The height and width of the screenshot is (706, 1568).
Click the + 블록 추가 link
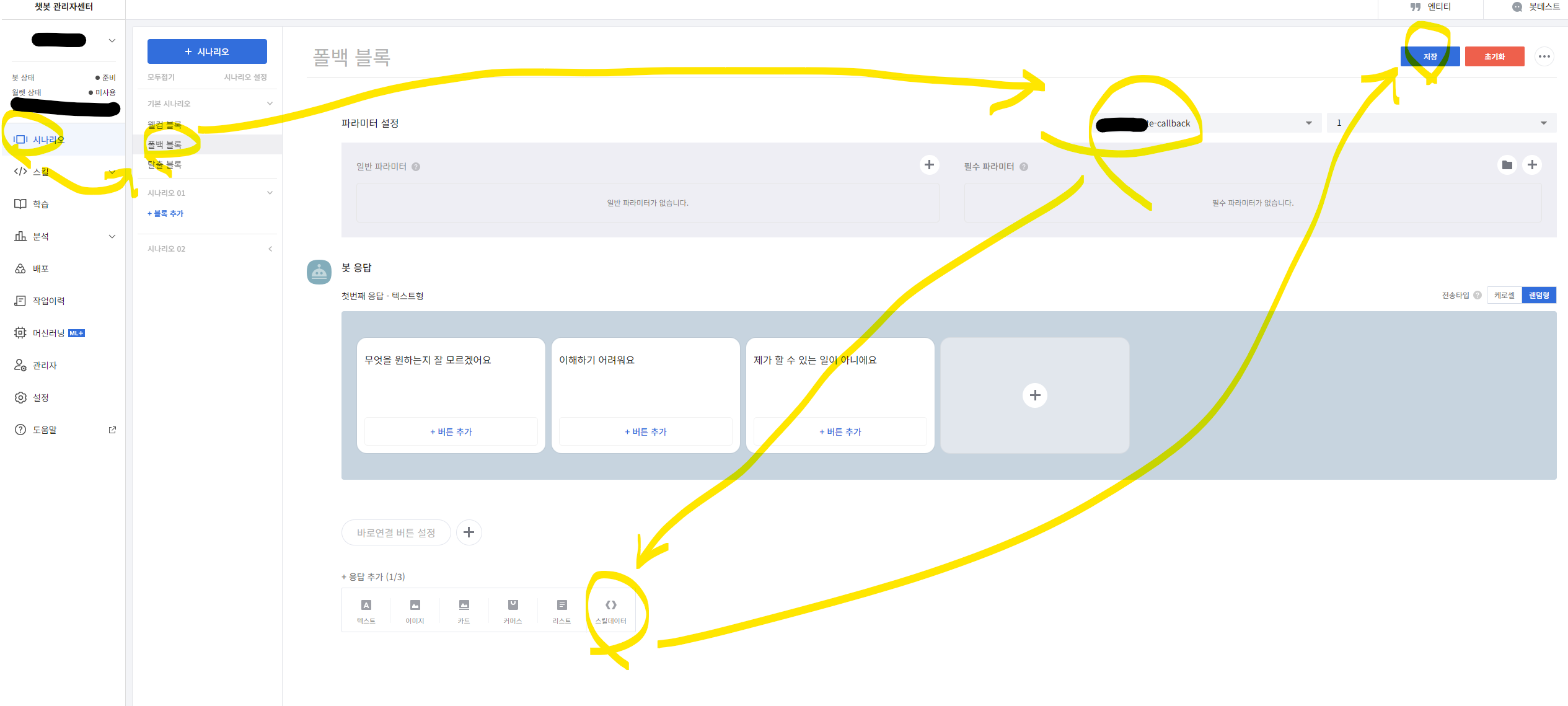[x=165, y=213]
